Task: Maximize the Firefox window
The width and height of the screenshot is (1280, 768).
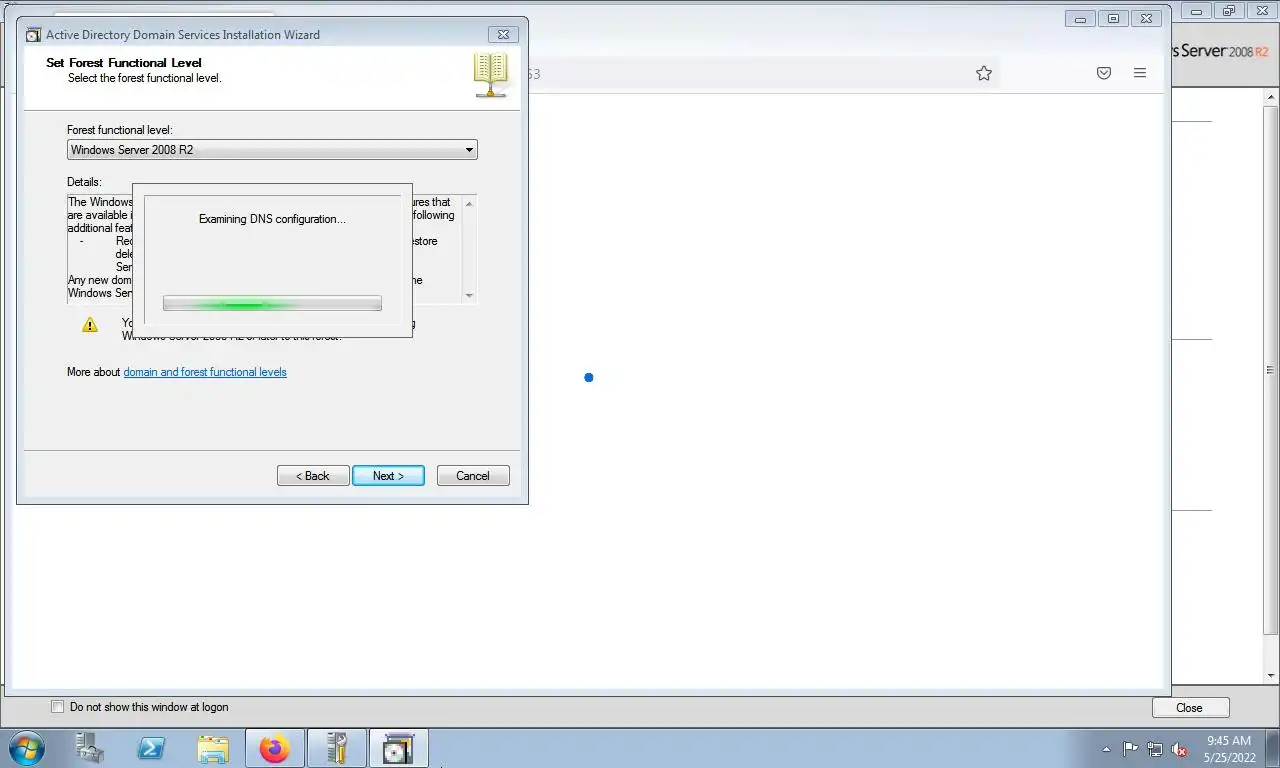Action: click(x=1113, y=18)
